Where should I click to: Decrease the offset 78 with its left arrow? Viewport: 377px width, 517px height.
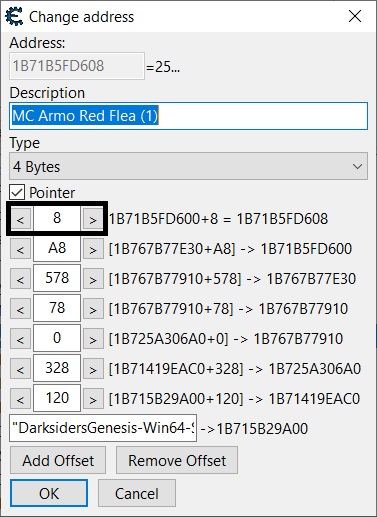coord(20,309)
